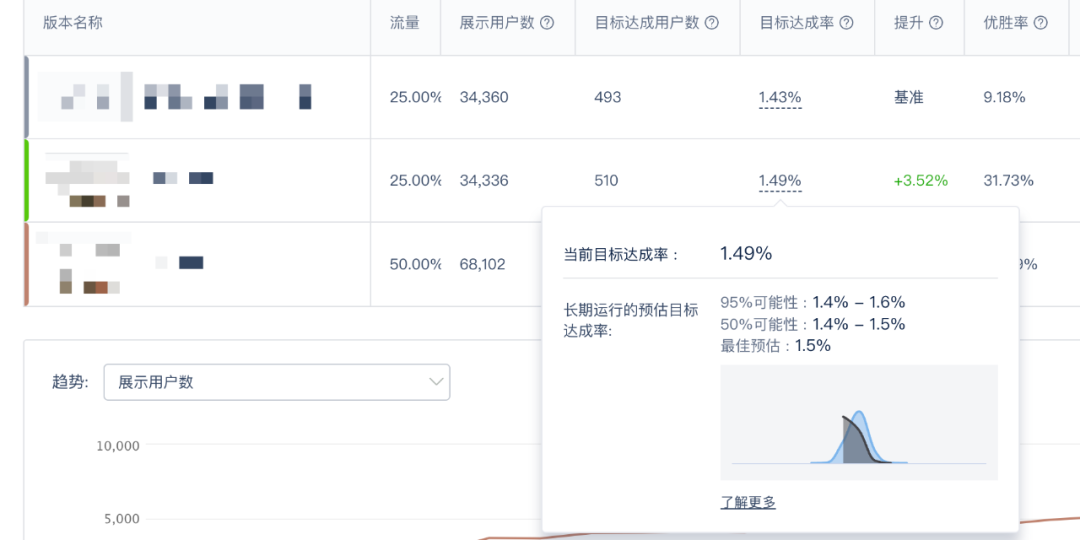Click the question mark icon beside 优胜率
Image resolution: width=1080 pixels, height=540 pixels.
(1040, 23)
